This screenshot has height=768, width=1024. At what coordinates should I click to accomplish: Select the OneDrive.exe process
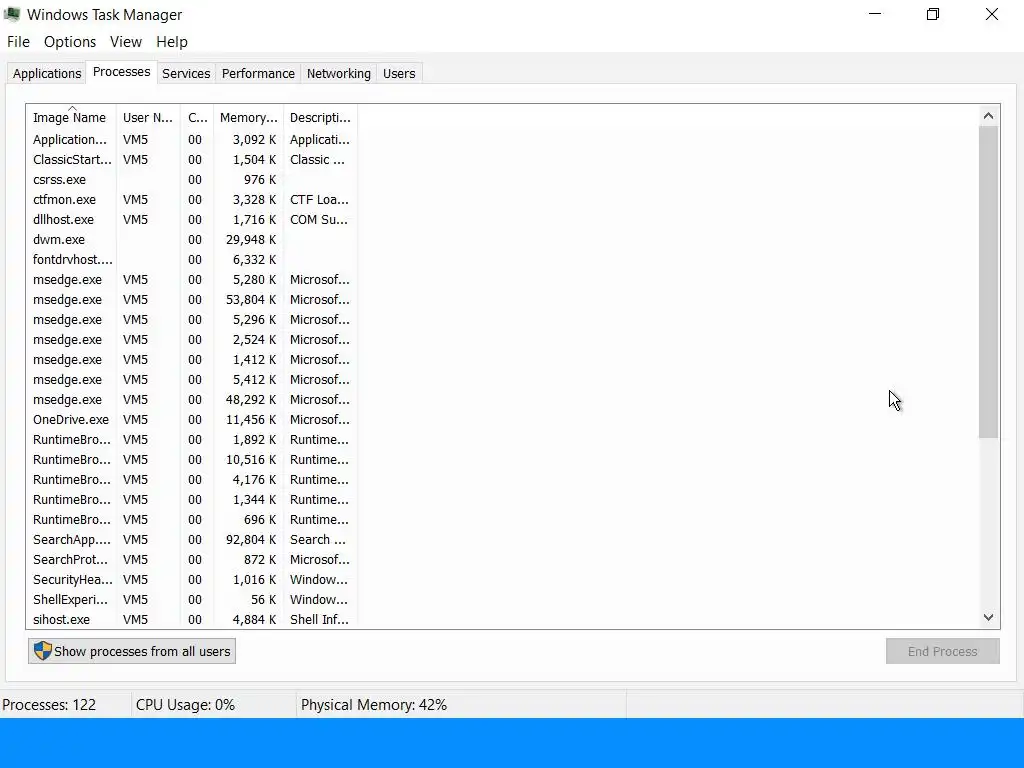tap(191, 419)
